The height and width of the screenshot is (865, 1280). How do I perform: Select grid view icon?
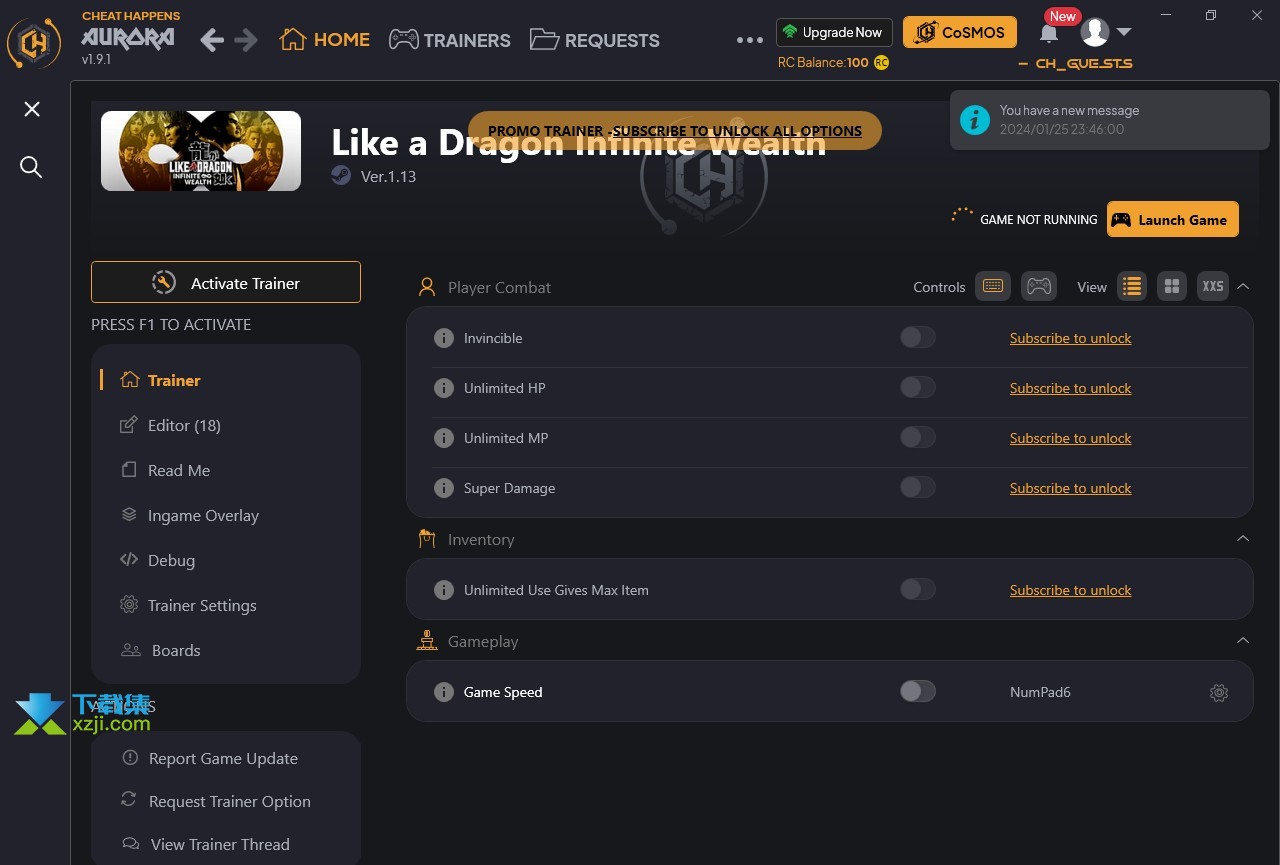1172,287
